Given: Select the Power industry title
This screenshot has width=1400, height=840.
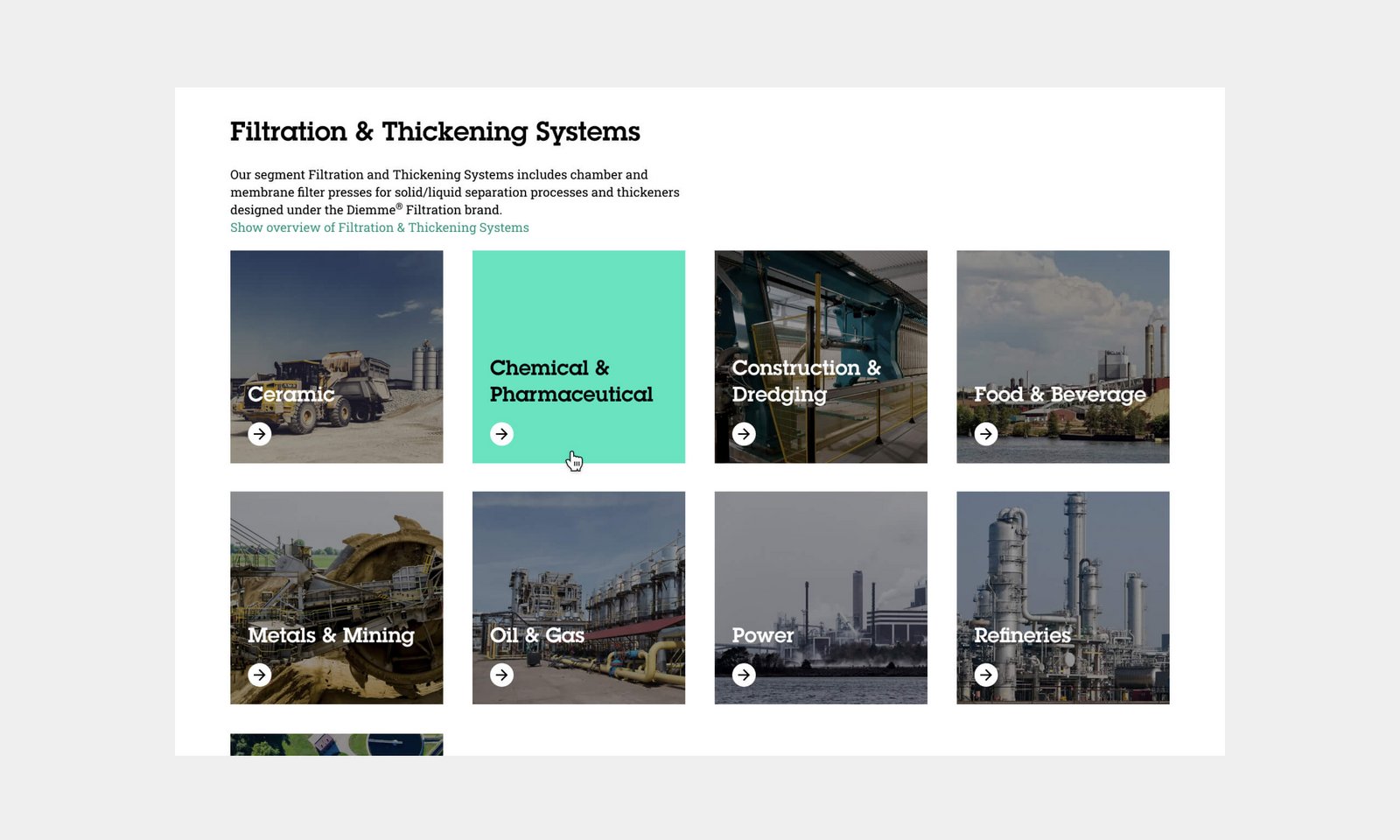Looking at the screenshot, I should pyautogui.click(x=763, y=635).
